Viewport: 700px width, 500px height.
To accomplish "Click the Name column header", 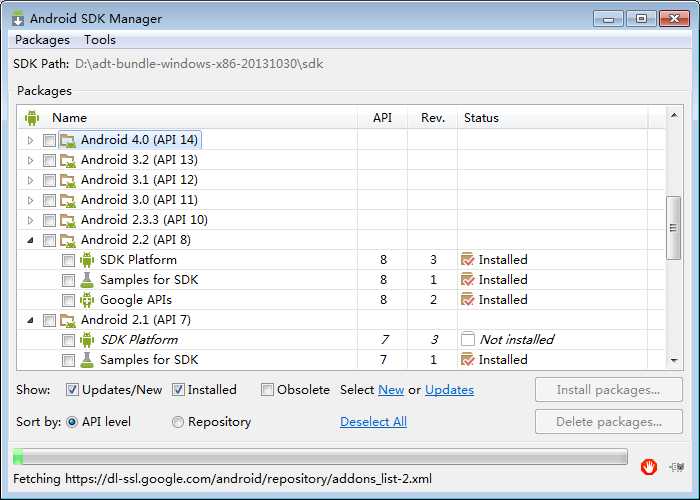I will 188,118.
